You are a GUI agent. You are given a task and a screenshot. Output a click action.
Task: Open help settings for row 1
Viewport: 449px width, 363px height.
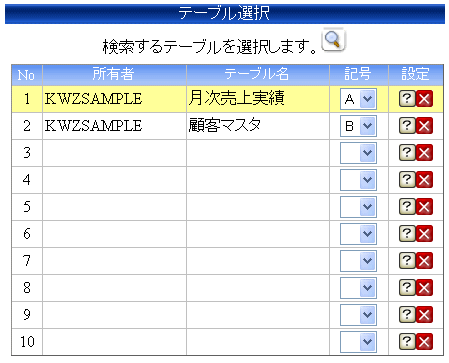407,99
